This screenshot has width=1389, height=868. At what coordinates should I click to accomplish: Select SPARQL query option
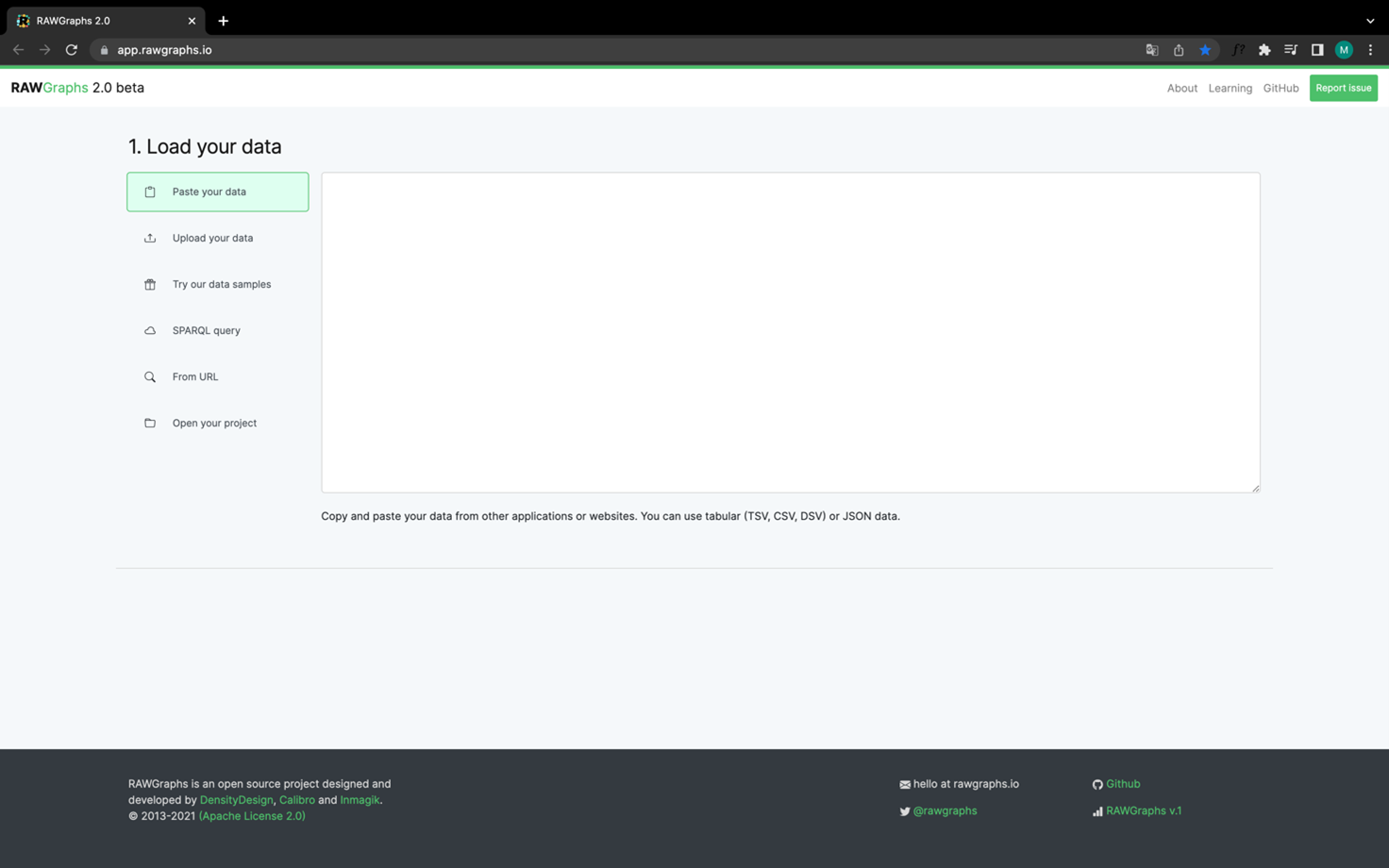[x=218, y=330]
